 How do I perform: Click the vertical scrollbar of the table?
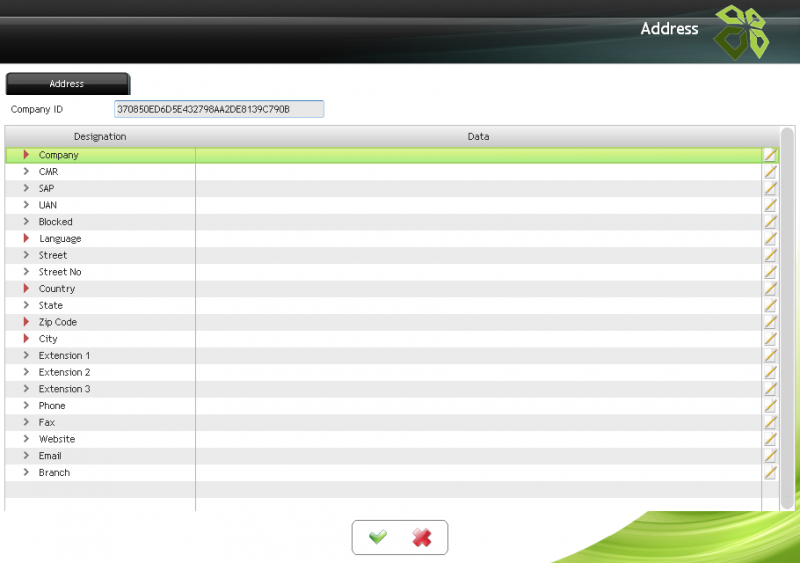788,319
